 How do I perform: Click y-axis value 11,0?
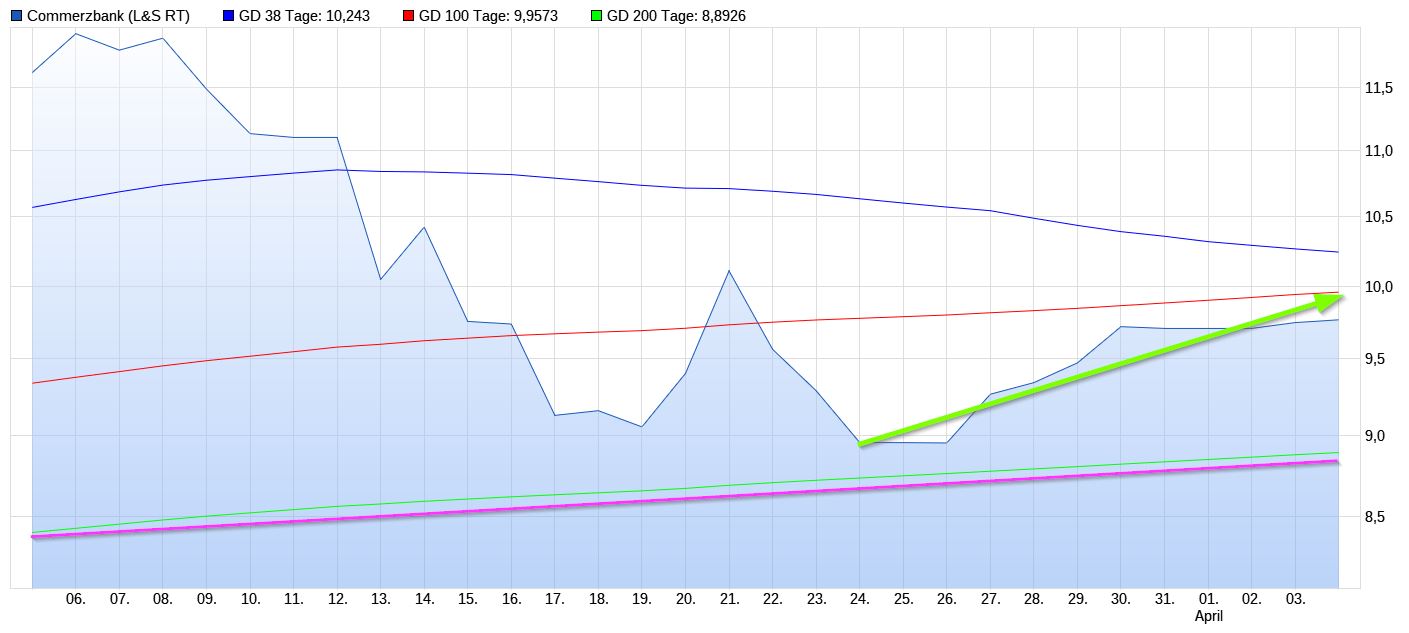[x=1379, y=151]
